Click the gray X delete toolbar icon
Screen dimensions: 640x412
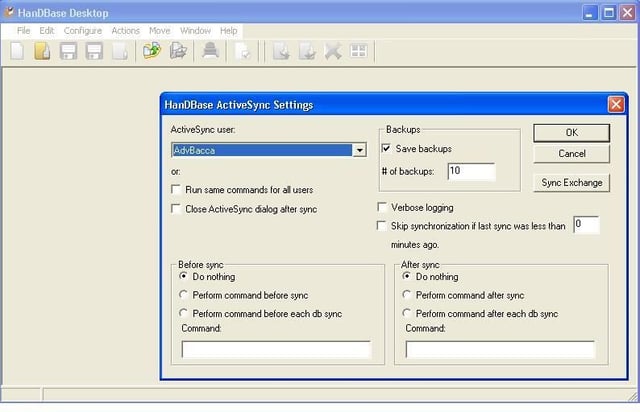coord(333,51)
